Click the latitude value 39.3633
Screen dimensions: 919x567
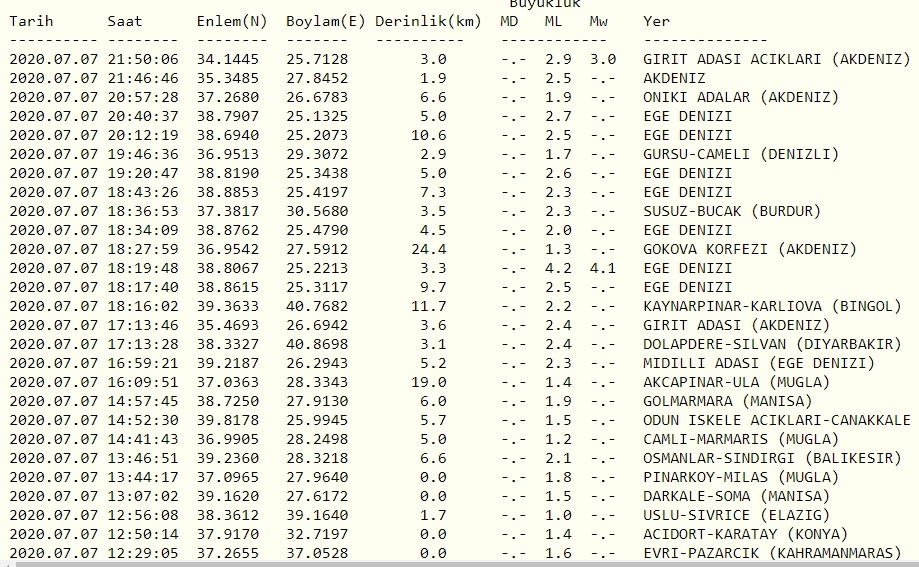pos(232,306)
